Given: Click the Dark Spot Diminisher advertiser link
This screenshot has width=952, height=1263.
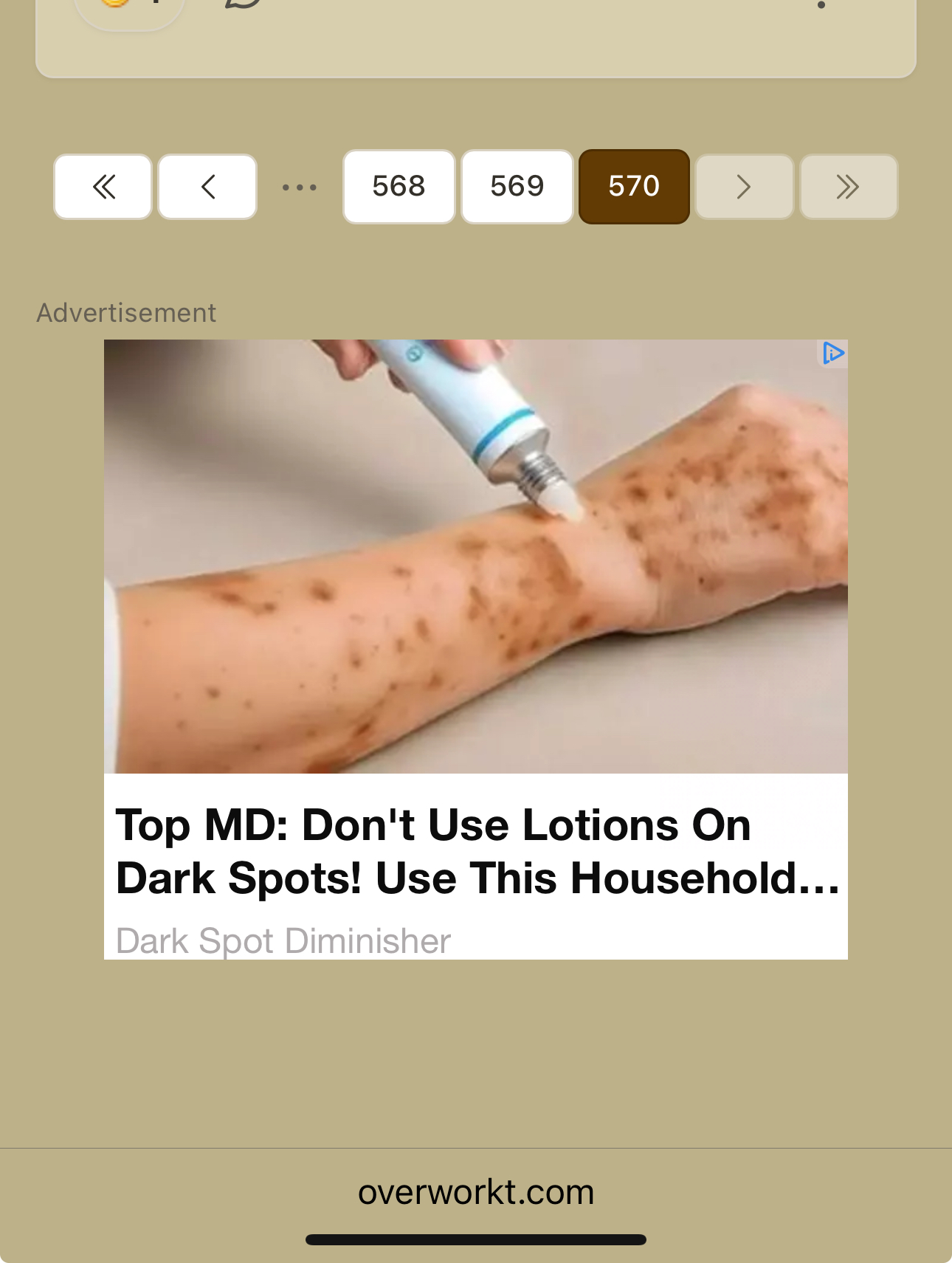Looking at the screenshot, I should 283,941.
